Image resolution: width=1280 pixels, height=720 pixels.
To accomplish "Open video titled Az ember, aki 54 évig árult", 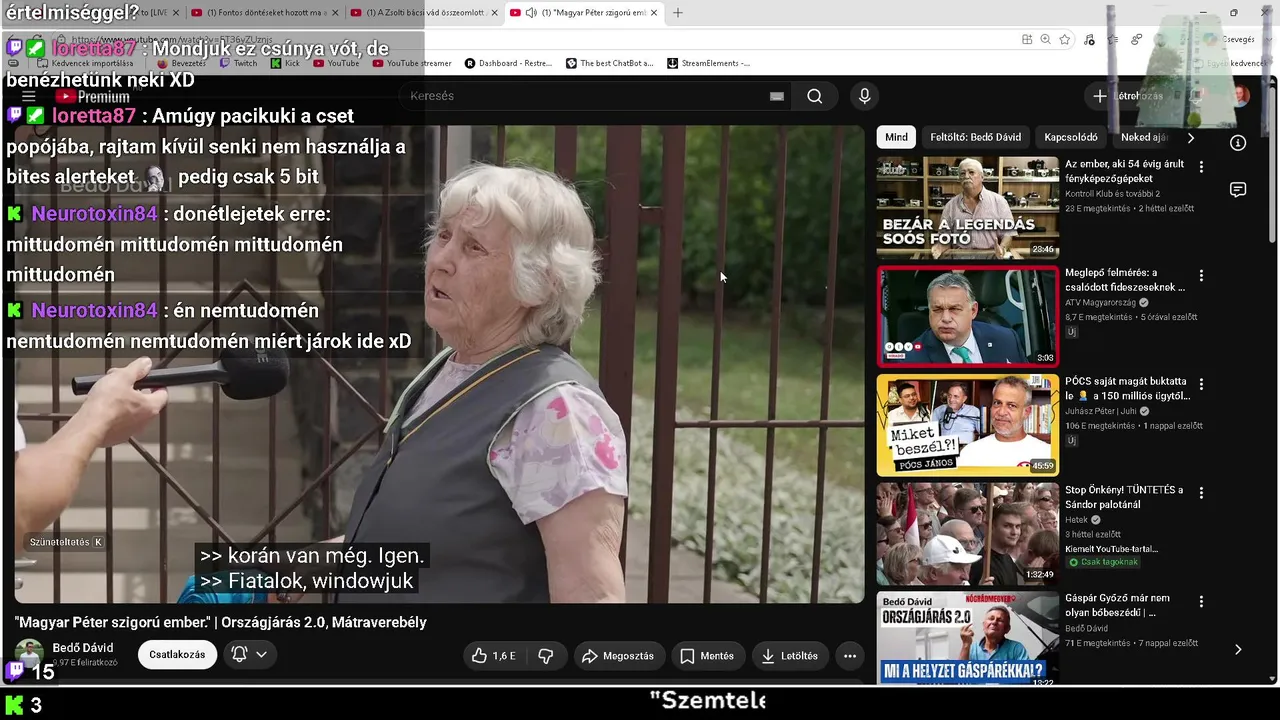I will [1125, 171].
